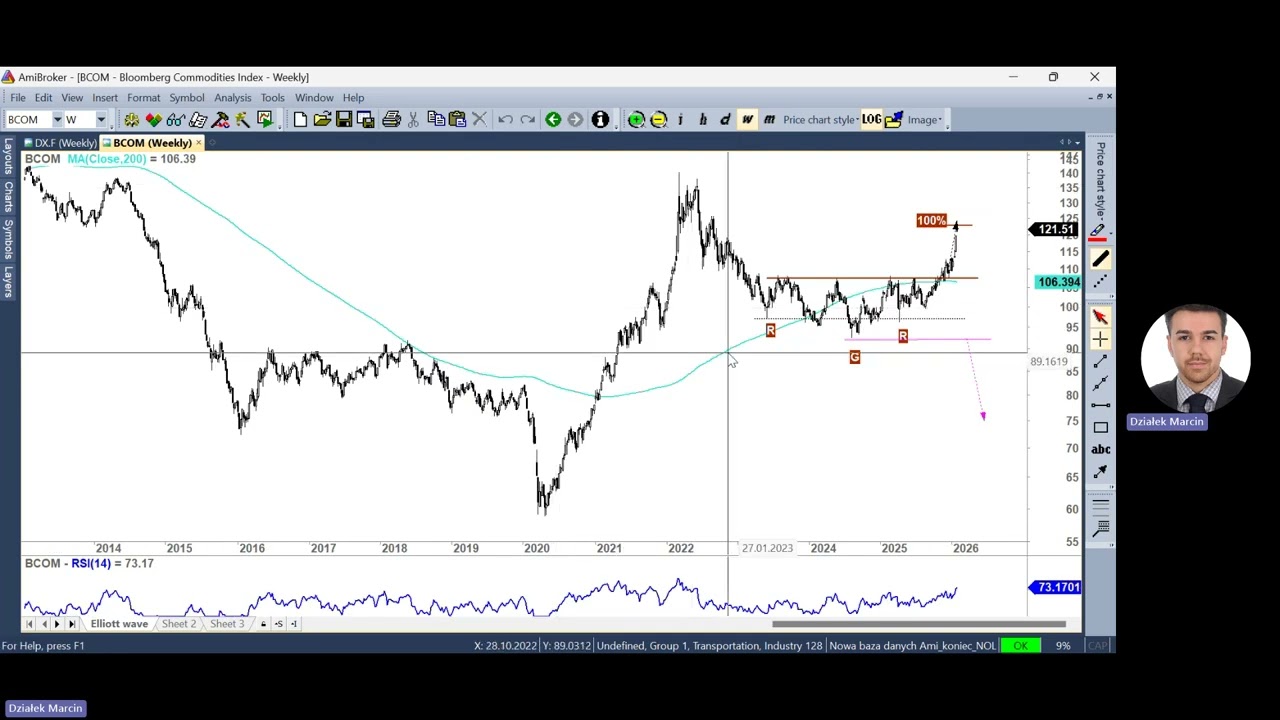The height and width of the screenshot is (720, 1280).
Task: Zoom in with green plus magnifier
Action: click(x=636, y=120)
